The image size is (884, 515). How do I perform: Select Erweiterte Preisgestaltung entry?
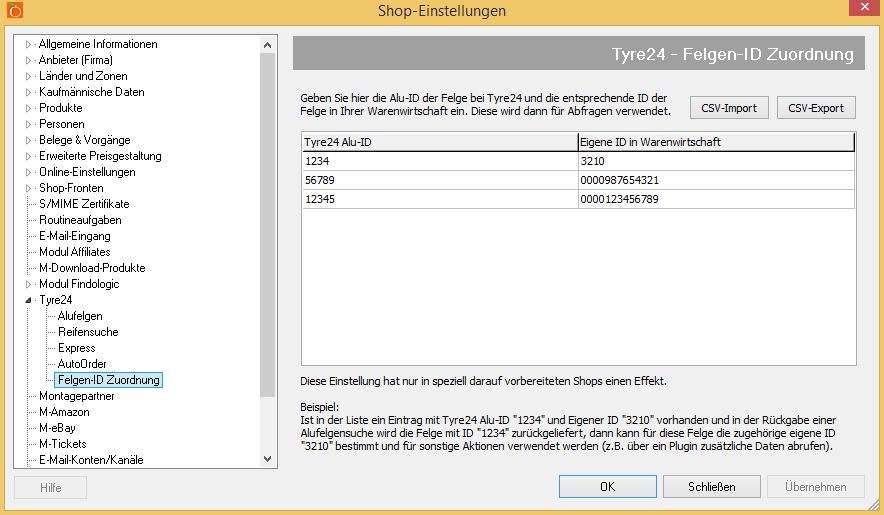tap(100, 156)
